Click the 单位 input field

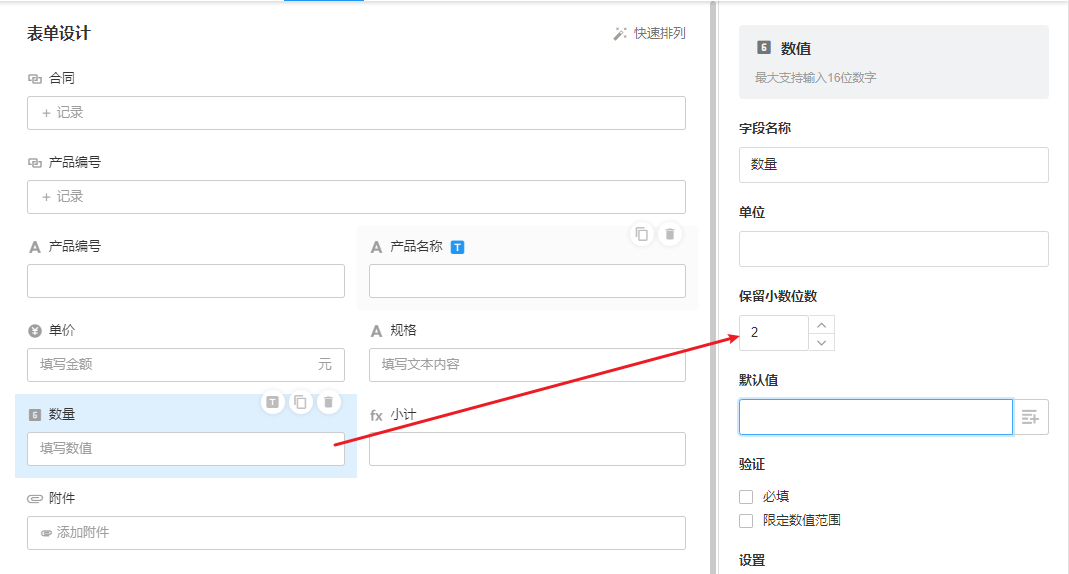tap(893, 249)
